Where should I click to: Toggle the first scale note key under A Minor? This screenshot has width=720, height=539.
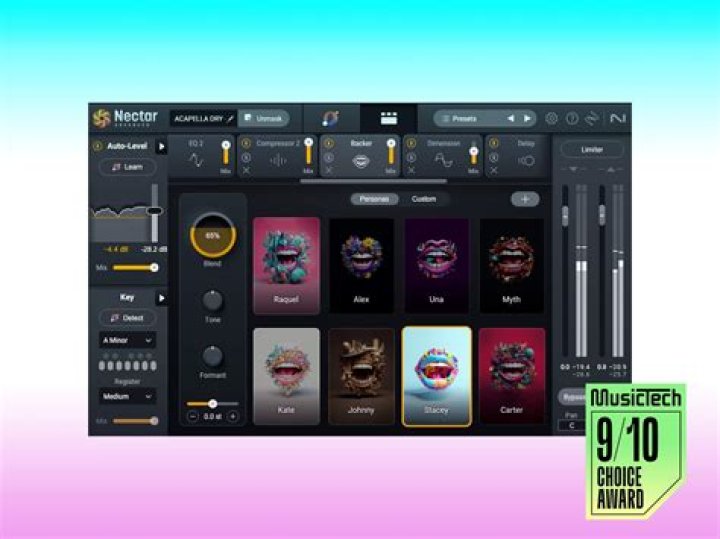point(101,366)
